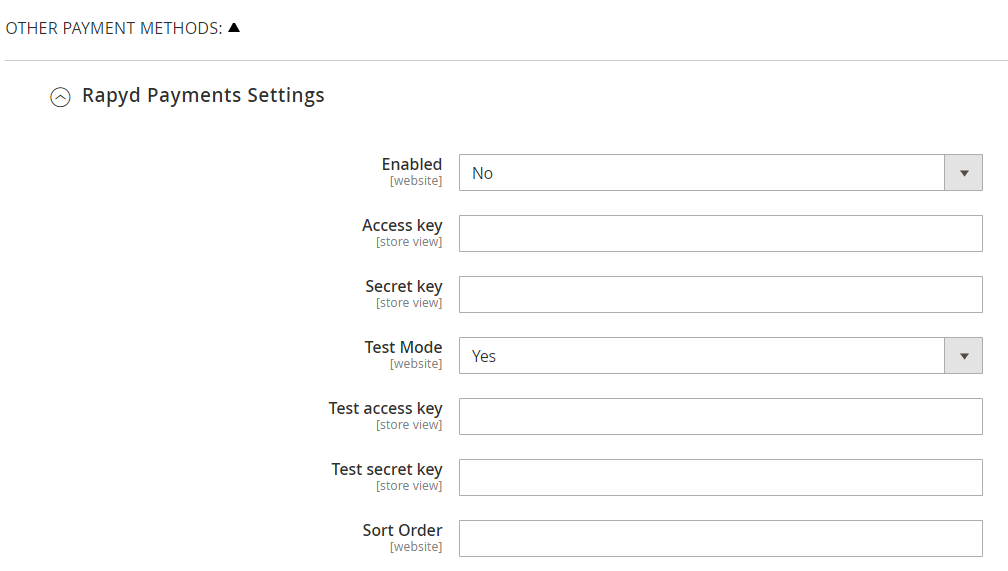Open the Enabled dropdown showing No
Image resolution: width=1008 pixels, height=571 pixels.
(x=701, y=173)
